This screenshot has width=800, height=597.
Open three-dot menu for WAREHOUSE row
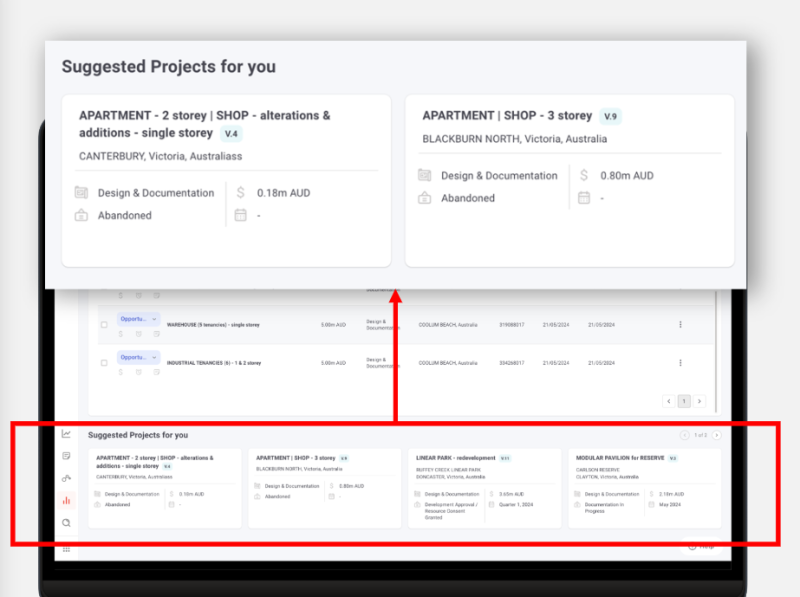[x=681, y=324]
